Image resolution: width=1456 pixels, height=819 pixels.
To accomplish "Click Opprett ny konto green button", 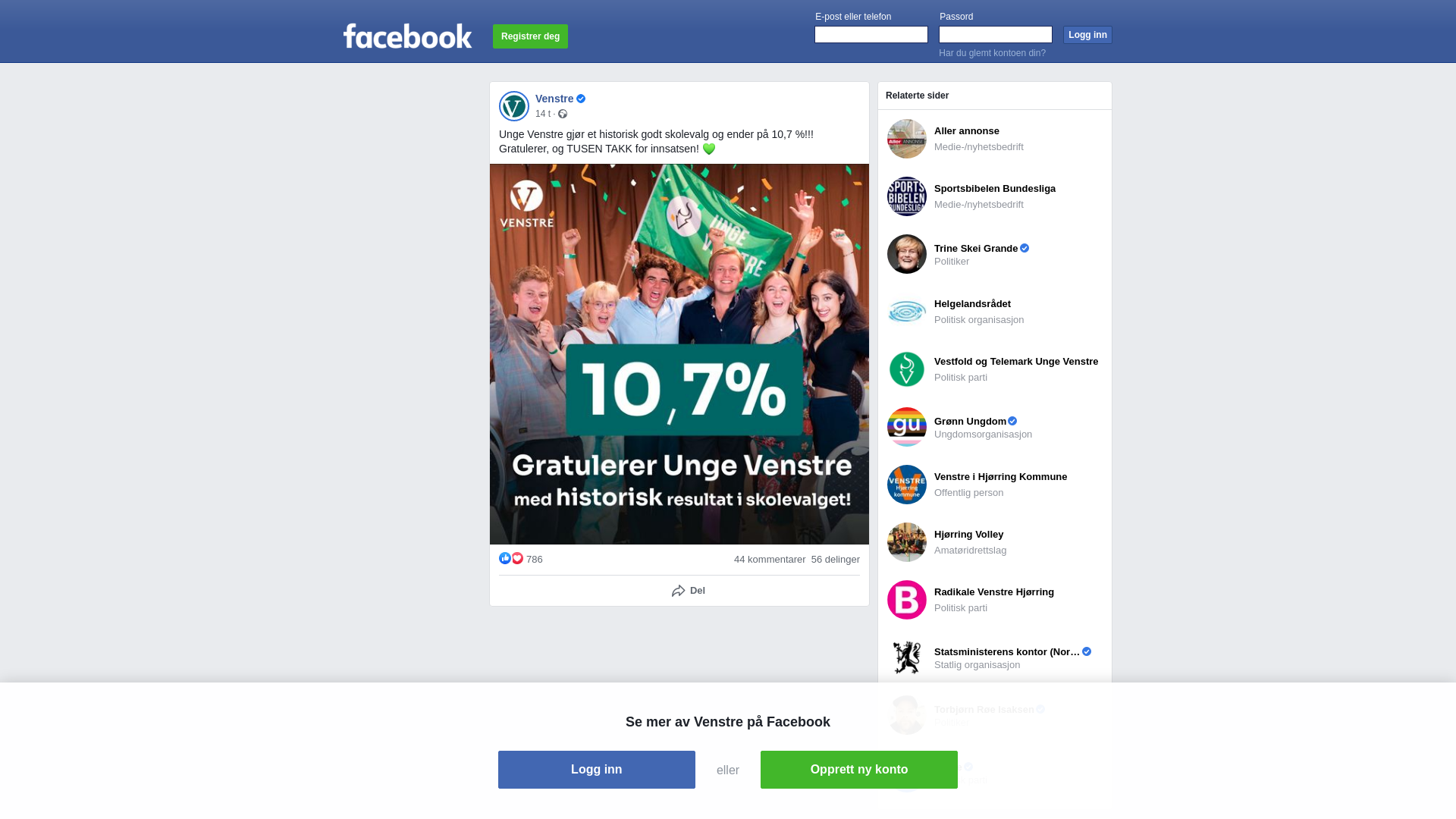I will [x=859, y=770].
